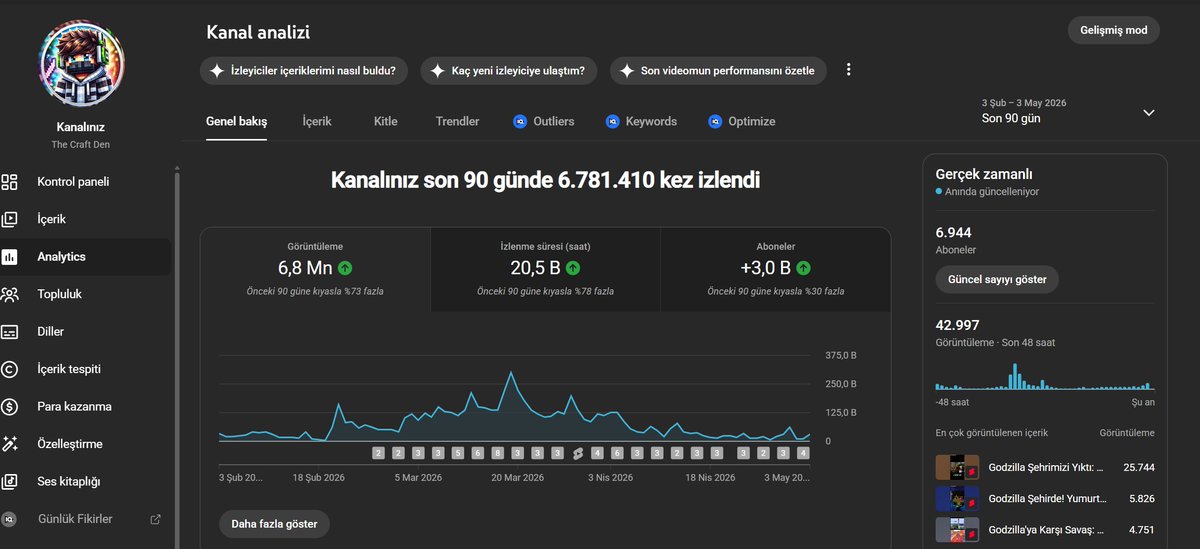Click the Shorts icon marker under chart

click(x=577, y=453)
